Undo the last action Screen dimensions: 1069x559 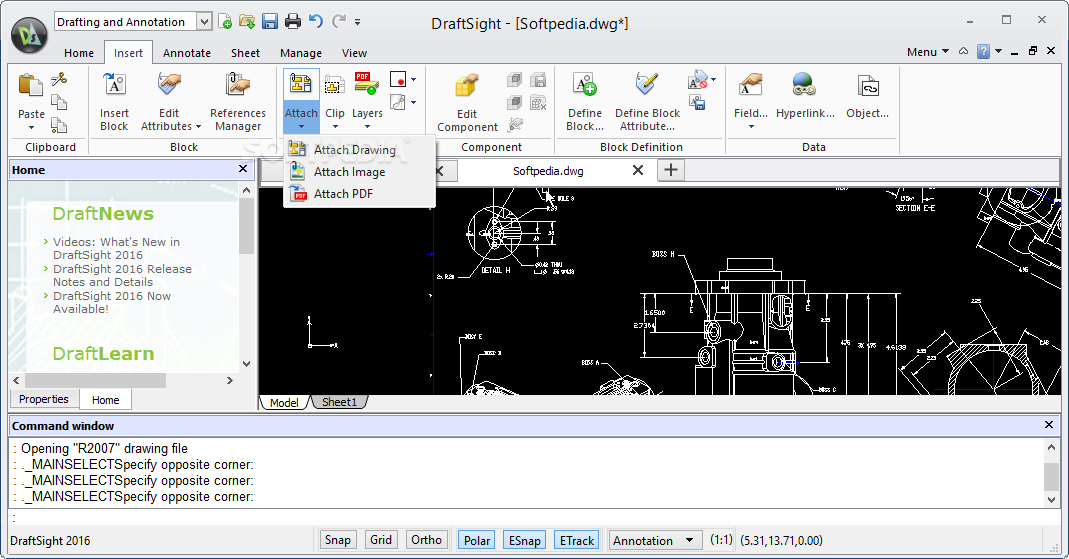(316, 21)
